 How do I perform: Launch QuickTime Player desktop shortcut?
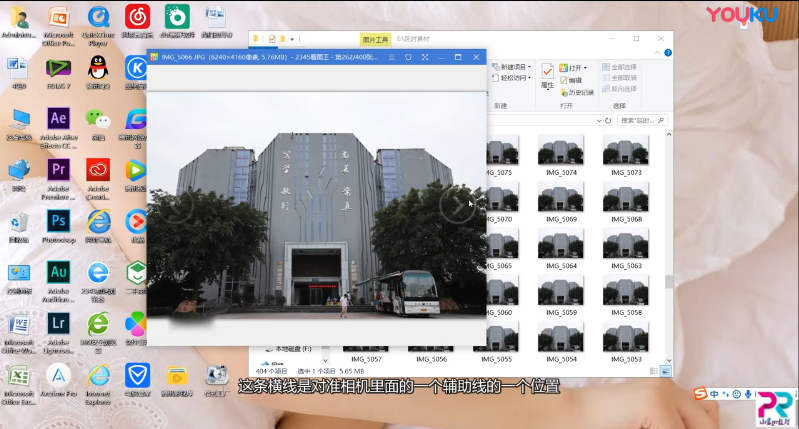98,17
